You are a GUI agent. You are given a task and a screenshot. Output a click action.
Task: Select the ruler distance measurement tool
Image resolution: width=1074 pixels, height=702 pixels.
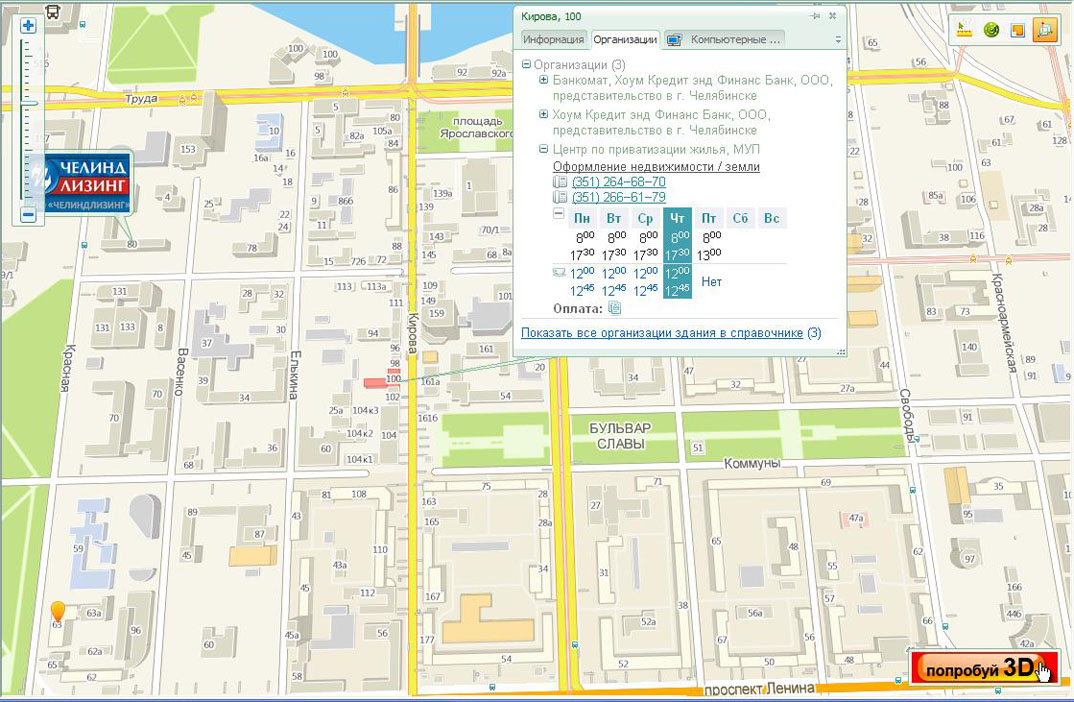964,30
